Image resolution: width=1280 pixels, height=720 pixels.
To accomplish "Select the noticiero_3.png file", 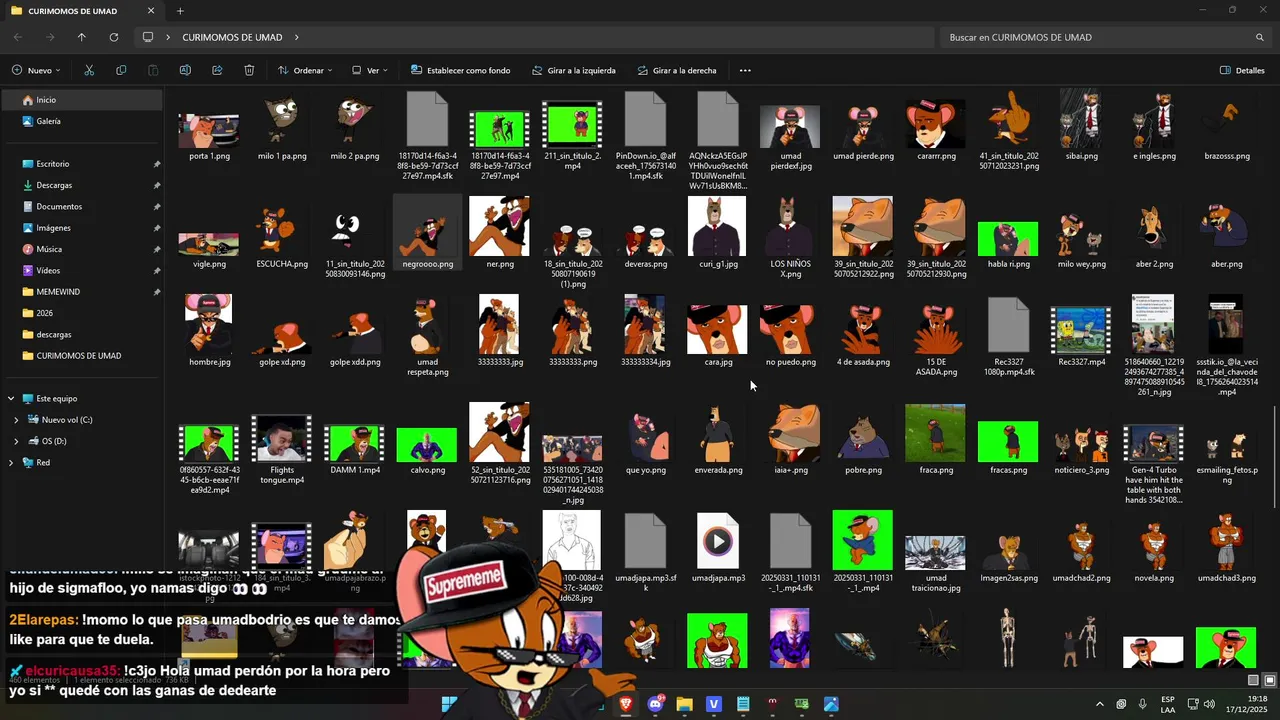I will (x=1081, y=449).
